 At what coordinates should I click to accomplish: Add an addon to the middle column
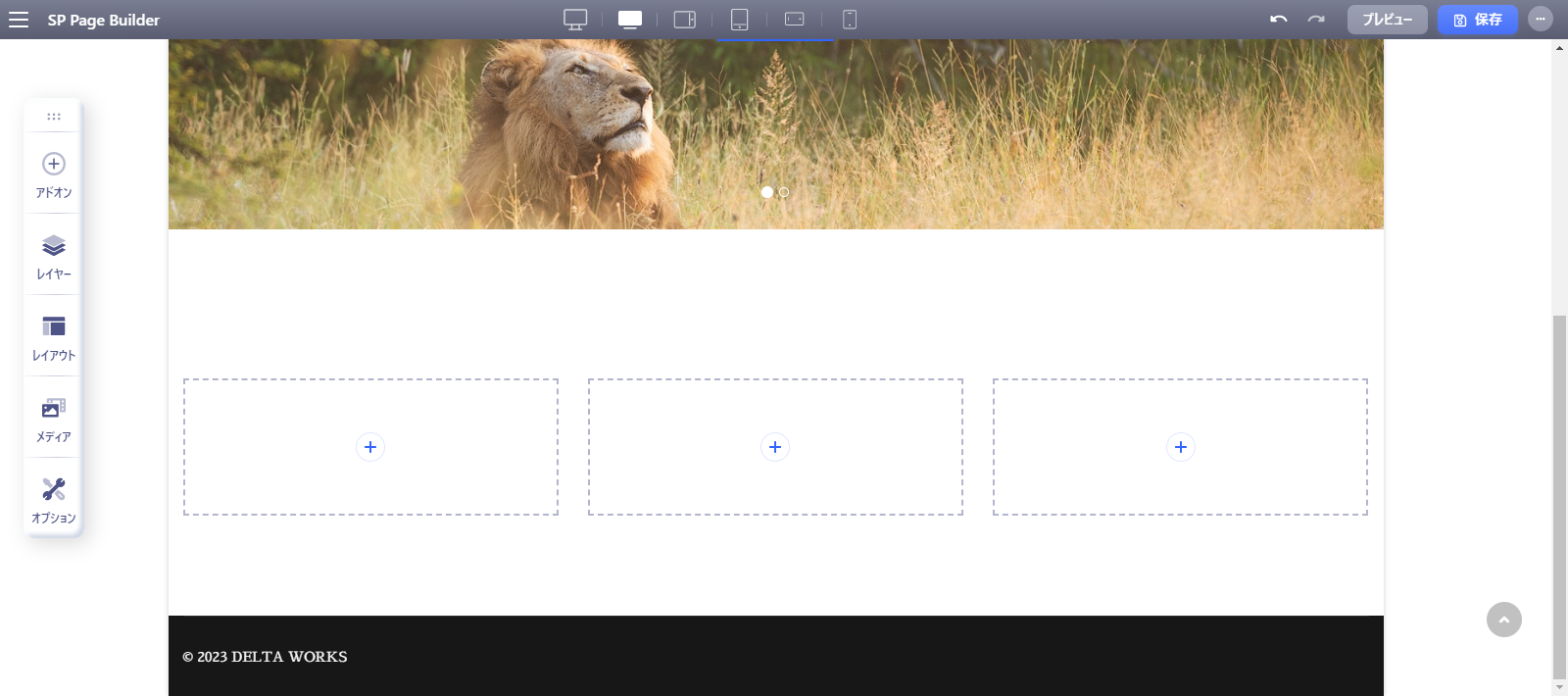pos(775,447)
